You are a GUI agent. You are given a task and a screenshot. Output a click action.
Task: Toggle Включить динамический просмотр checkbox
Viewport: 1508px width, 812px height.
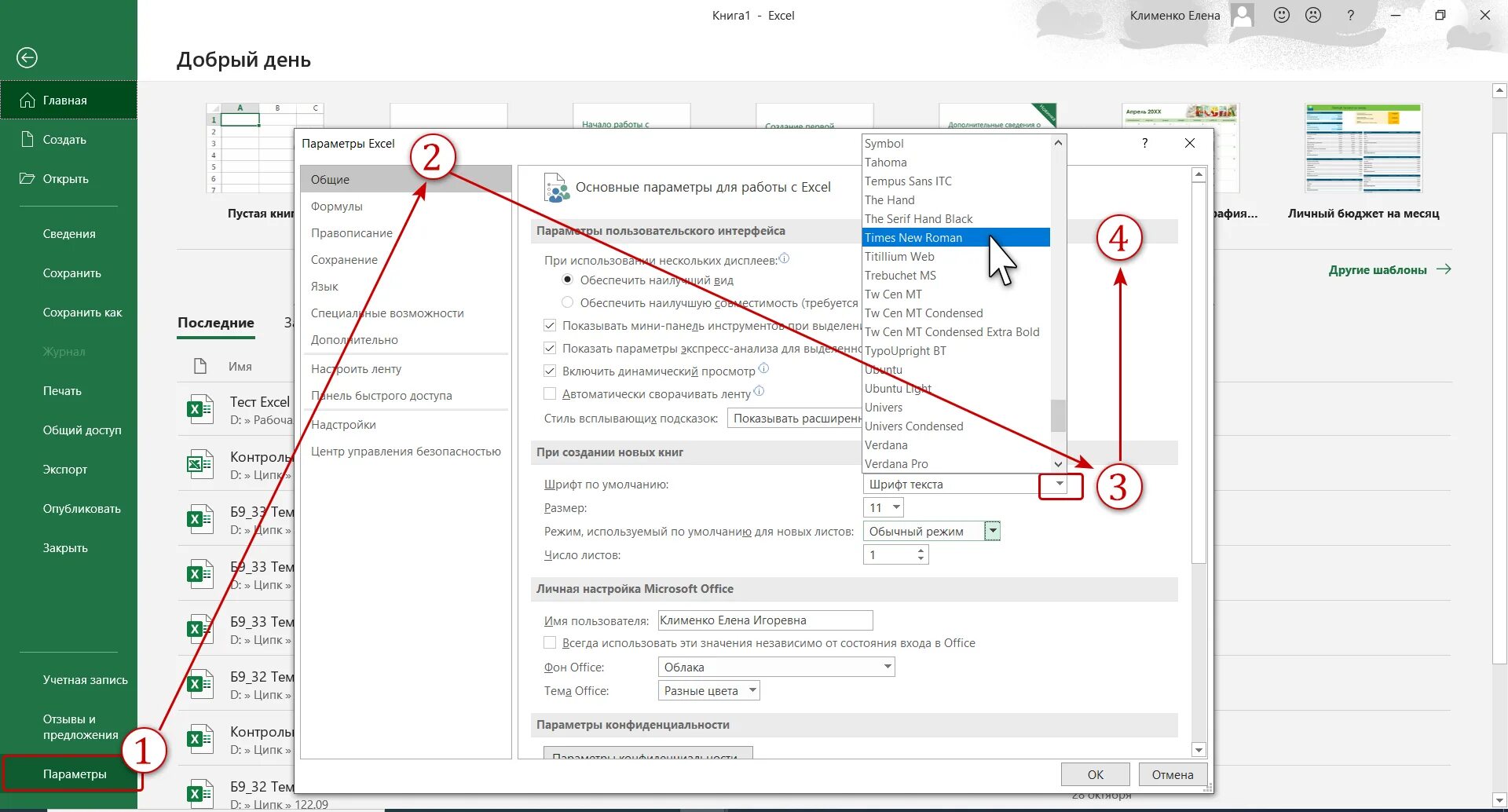[550, 371]
